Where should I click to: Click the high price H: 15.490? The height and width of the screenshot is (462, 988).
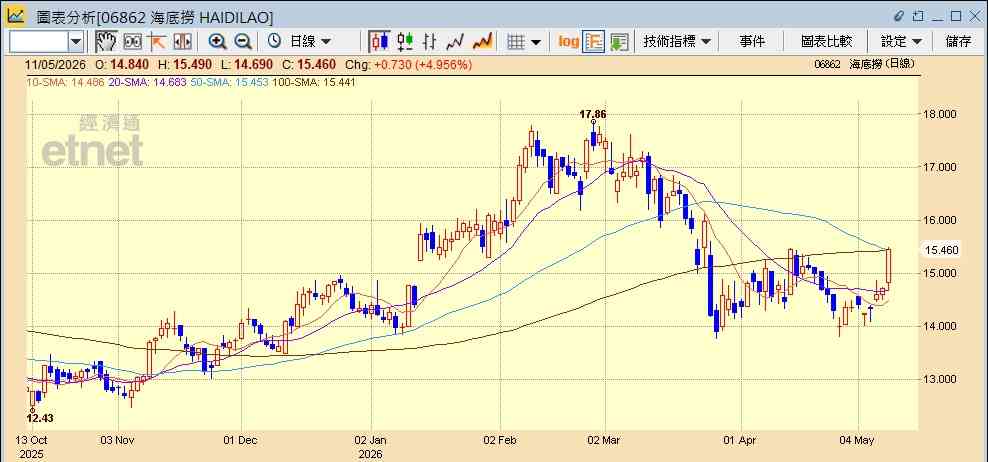(x=183, y=64)
